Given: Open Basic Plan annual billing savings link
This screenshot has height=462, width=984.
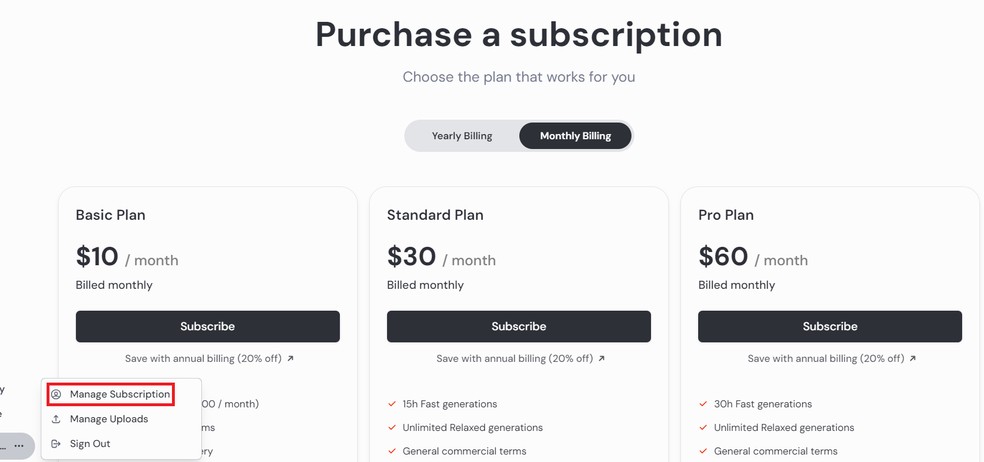Looking at the screenshot, I should click(209, 358).
